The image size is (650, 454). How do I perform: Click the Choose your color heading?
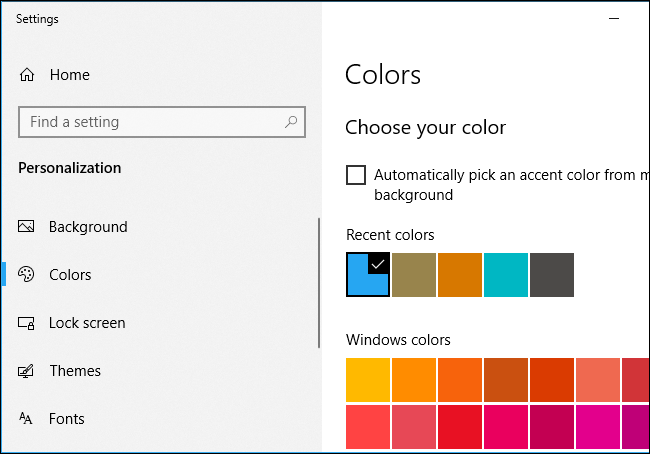coord(425,128)
